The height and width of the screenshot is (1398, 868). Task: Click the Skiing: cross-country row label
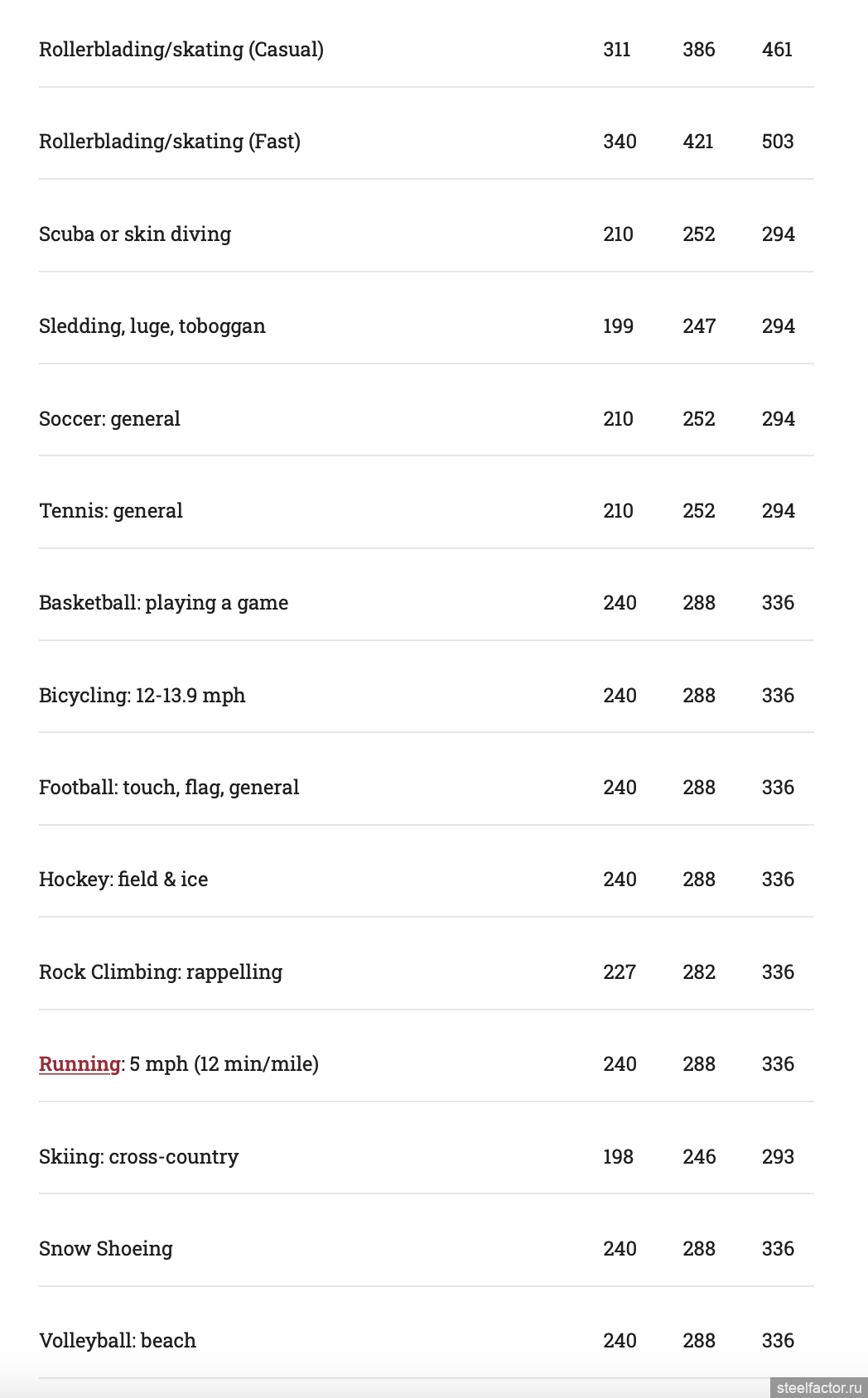139,1157
